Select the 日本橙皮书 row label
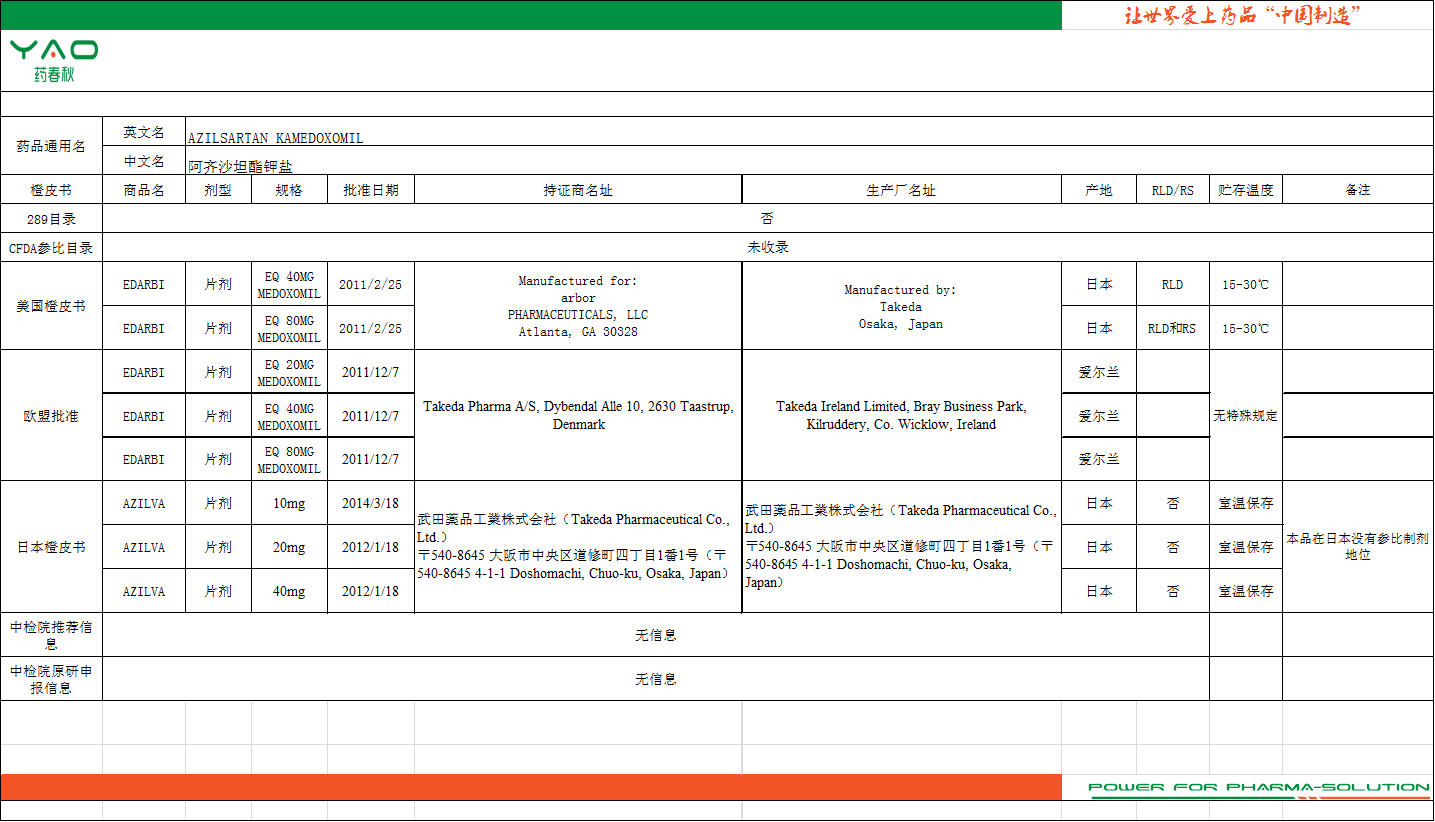 (51, 547)
